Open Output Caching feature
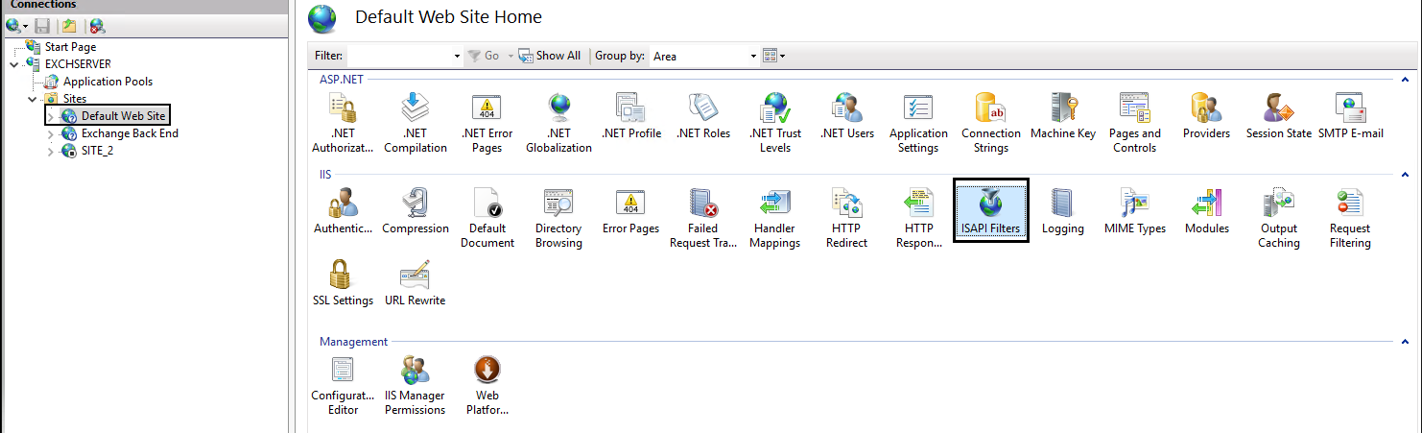This screenshot has height=433, width=1422. tap(1279, 218)
